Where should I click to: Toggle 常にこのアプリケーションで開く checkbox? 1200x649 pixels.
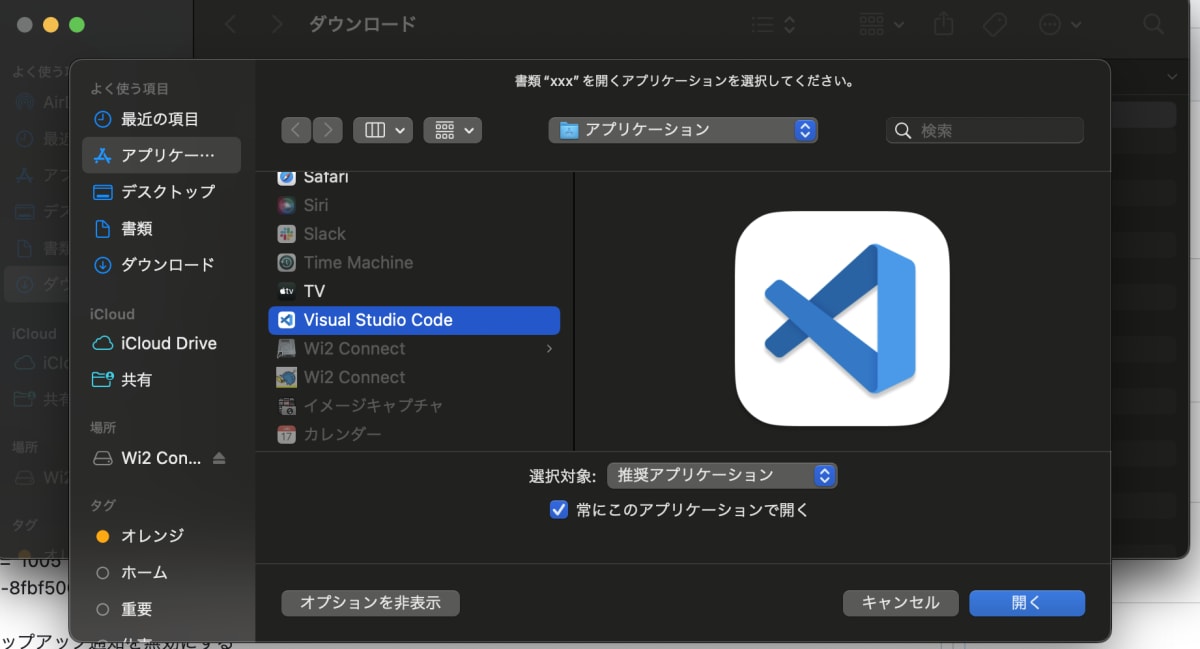[559, 510]
